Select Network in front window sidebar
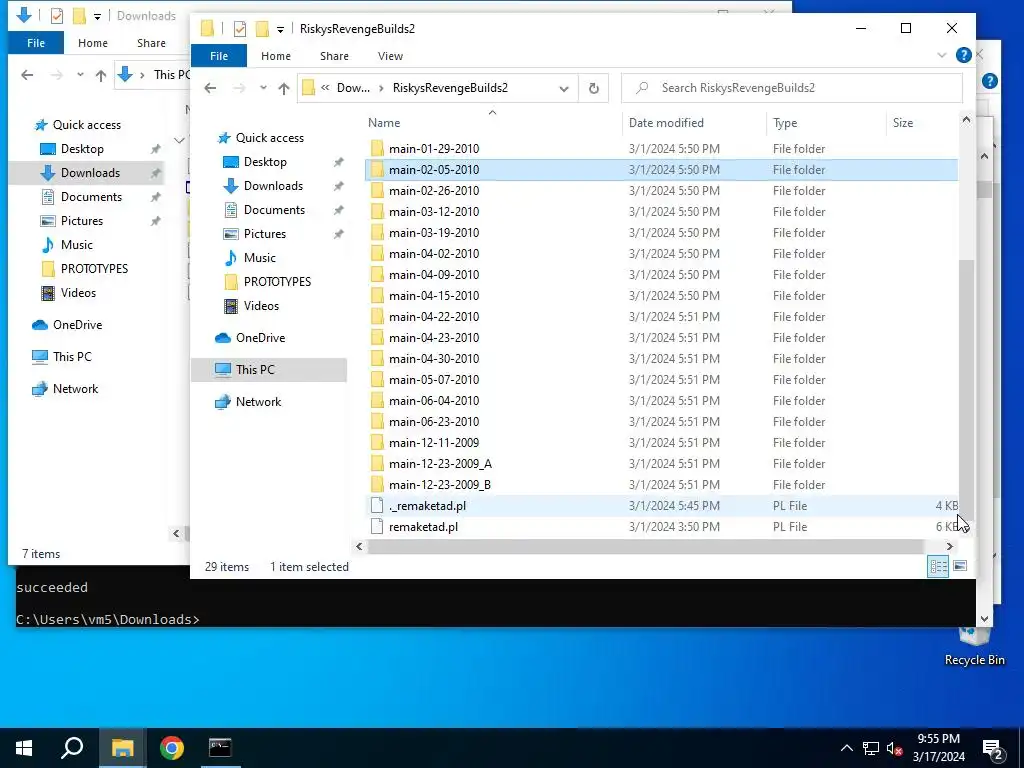Image resolution: width=1024 pixels, height=768 pixels. 258,402
